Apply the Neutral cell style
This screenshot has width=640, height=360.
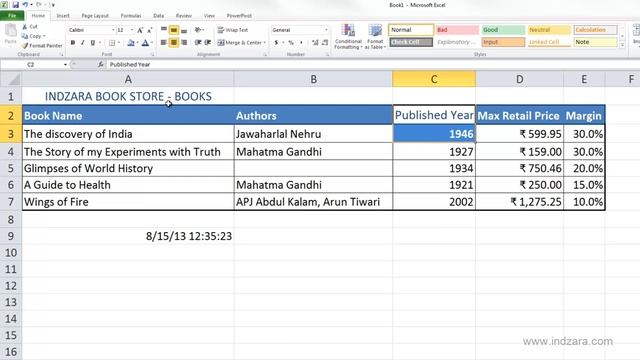point(549,30)
